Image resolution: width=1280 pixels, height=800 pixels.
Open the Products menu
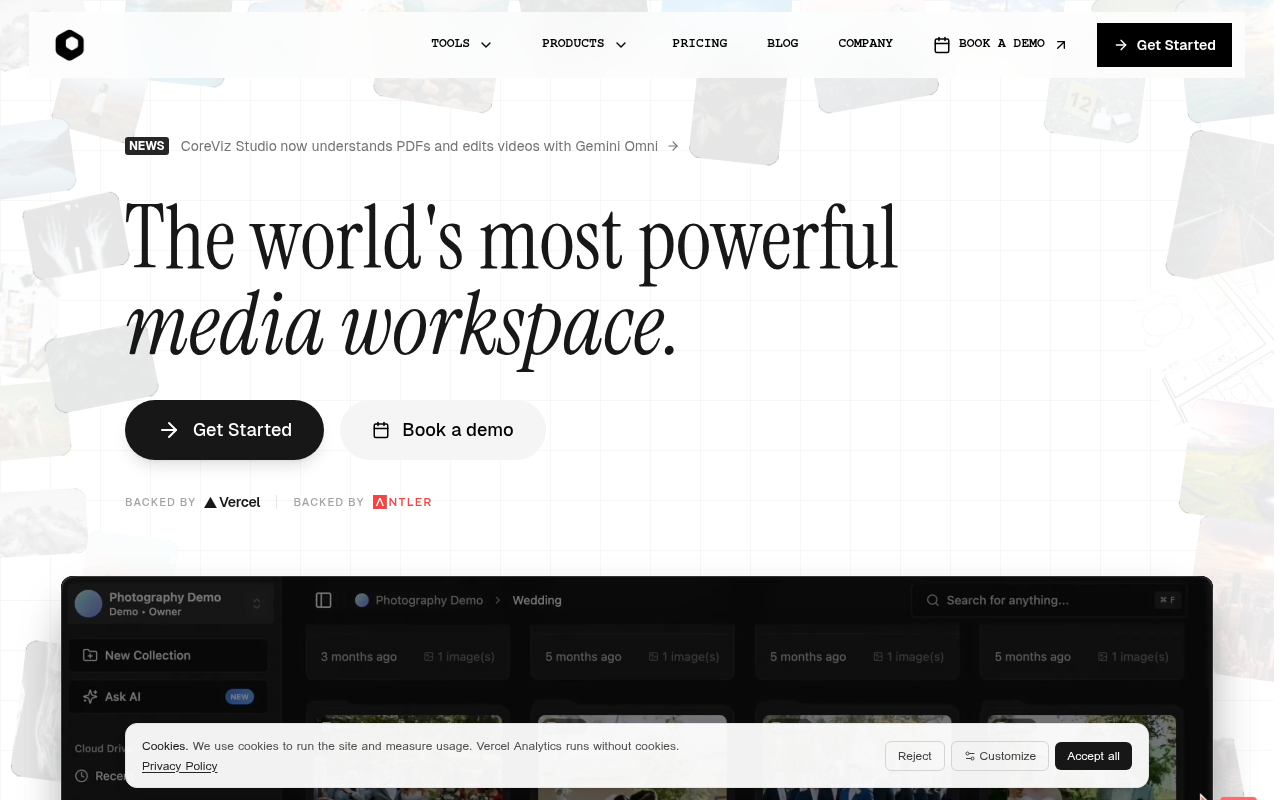pyautogui.click(x=584, y=44)
